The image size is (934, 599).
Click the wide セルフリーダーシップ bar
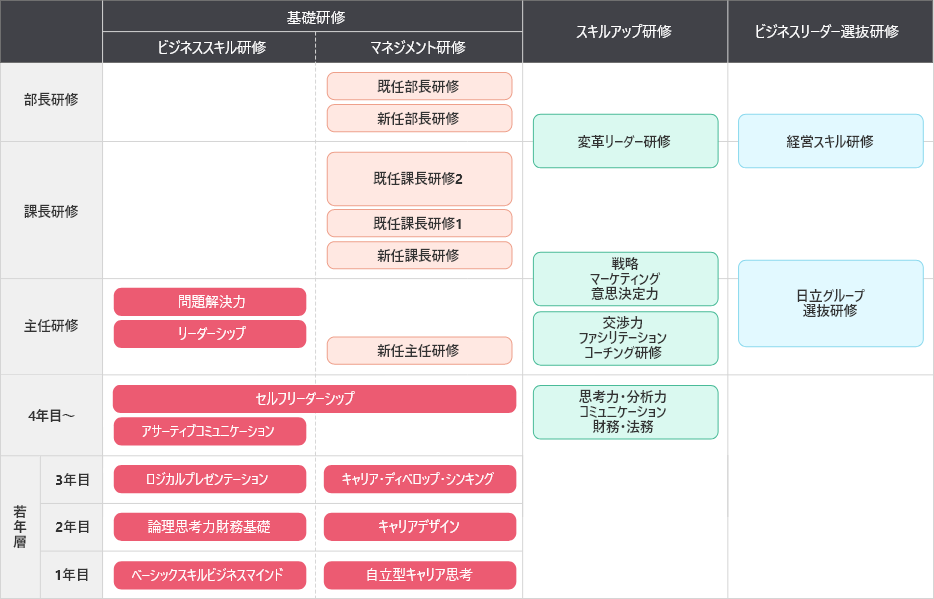coord(314,399)
